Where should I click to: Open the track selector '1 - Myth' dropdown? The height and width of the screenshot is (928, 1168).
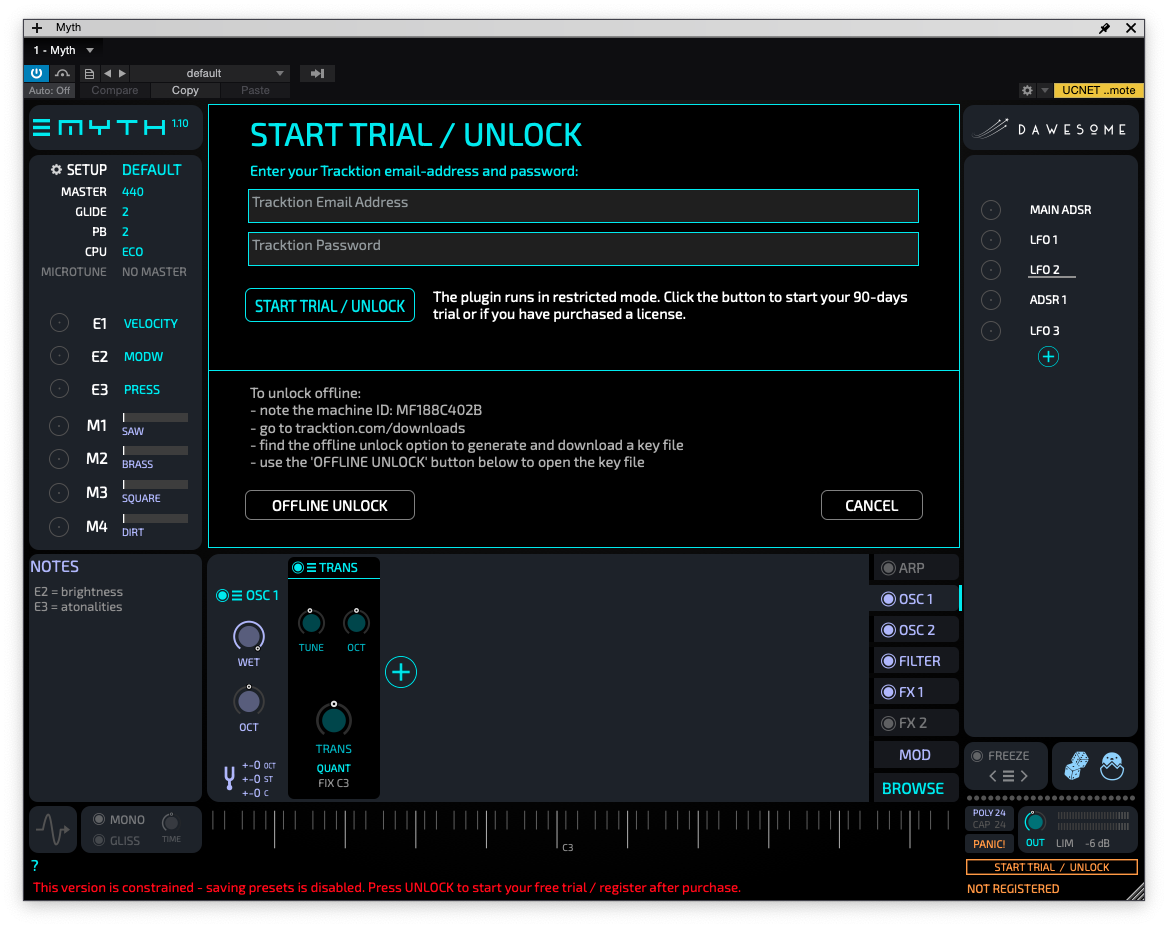[x=63, y=50]
